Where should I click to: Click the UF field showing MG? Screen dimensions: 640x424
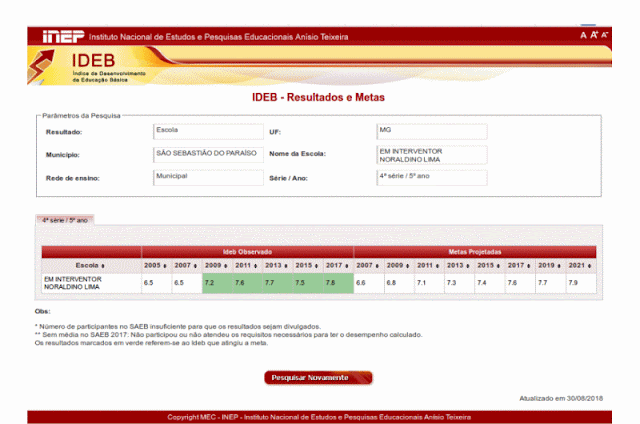coord(431,132)
